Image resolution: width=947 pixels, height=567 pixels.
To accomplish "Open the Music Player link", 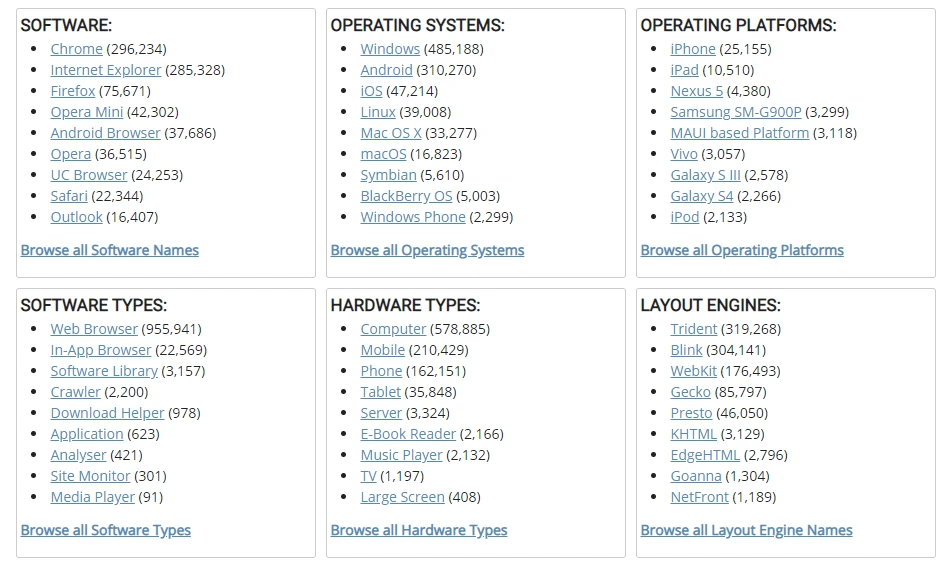I will 402,455.
